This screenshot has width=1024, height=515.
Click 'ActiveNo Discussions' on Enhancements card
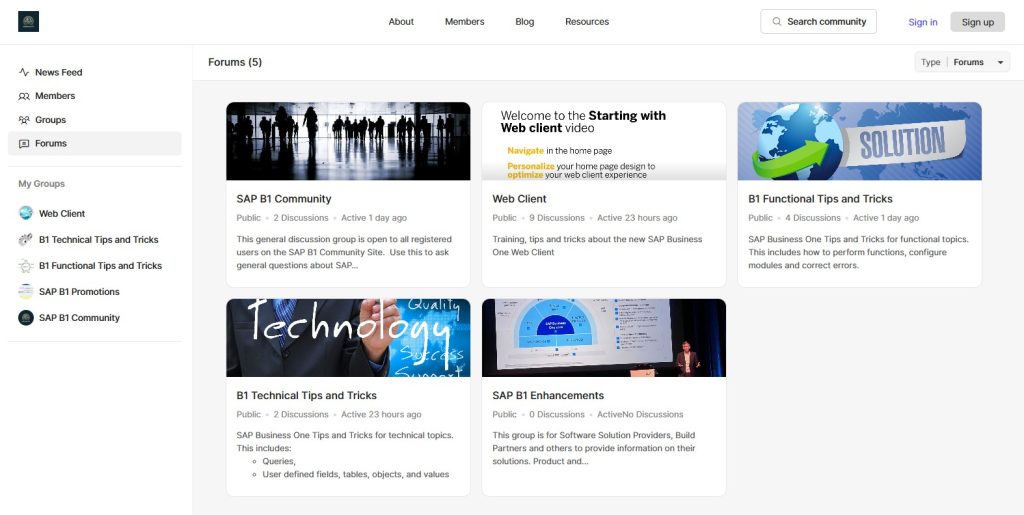pyautogui.click(x=640, y=414)
